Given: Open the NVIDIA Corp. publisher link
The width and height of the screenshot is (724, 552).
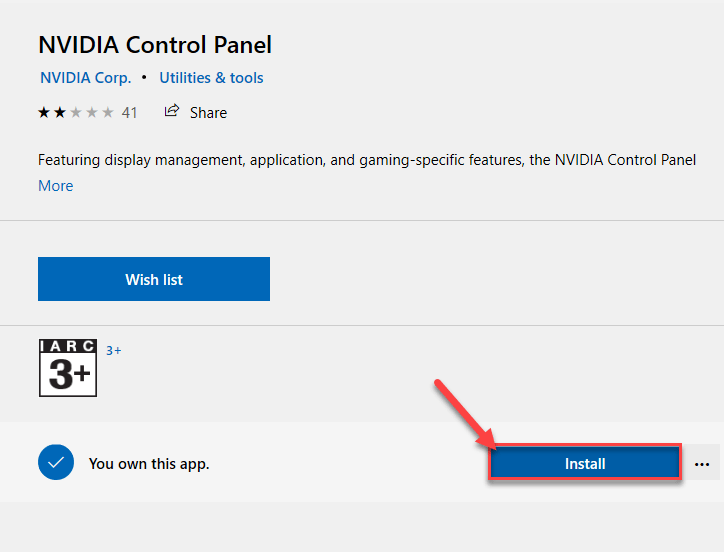Looking at the screenshot, I should 85,78.
